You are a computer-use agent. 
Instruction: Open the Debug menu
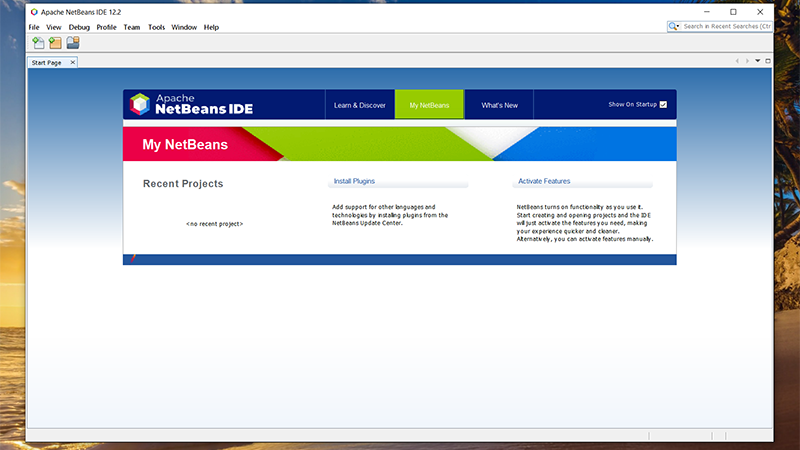(79, 27)
